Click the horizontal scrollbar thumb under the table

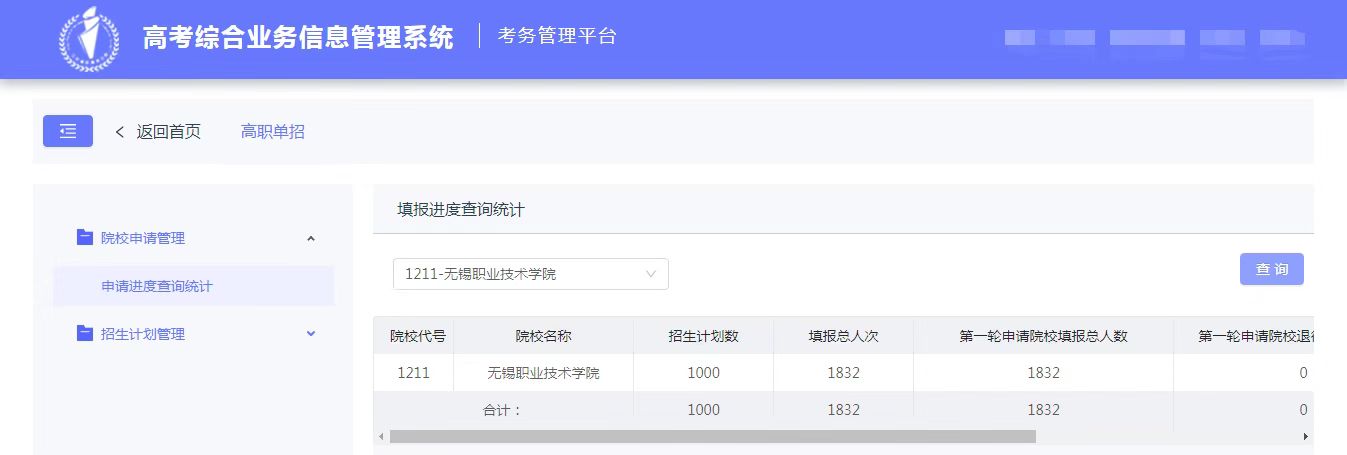712,437
